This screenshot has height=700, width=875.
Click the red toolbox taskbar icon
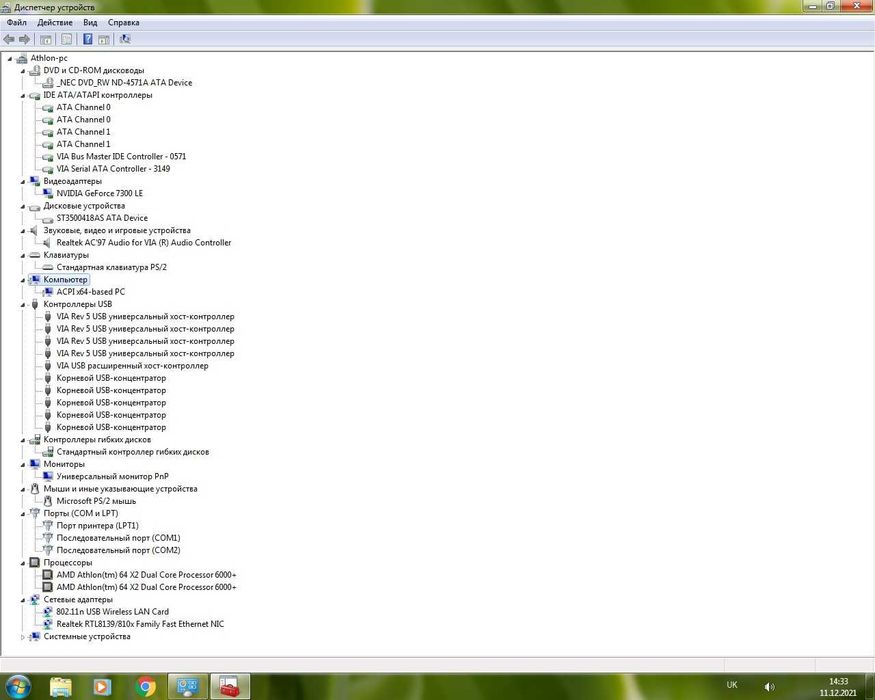pos(229,686)
